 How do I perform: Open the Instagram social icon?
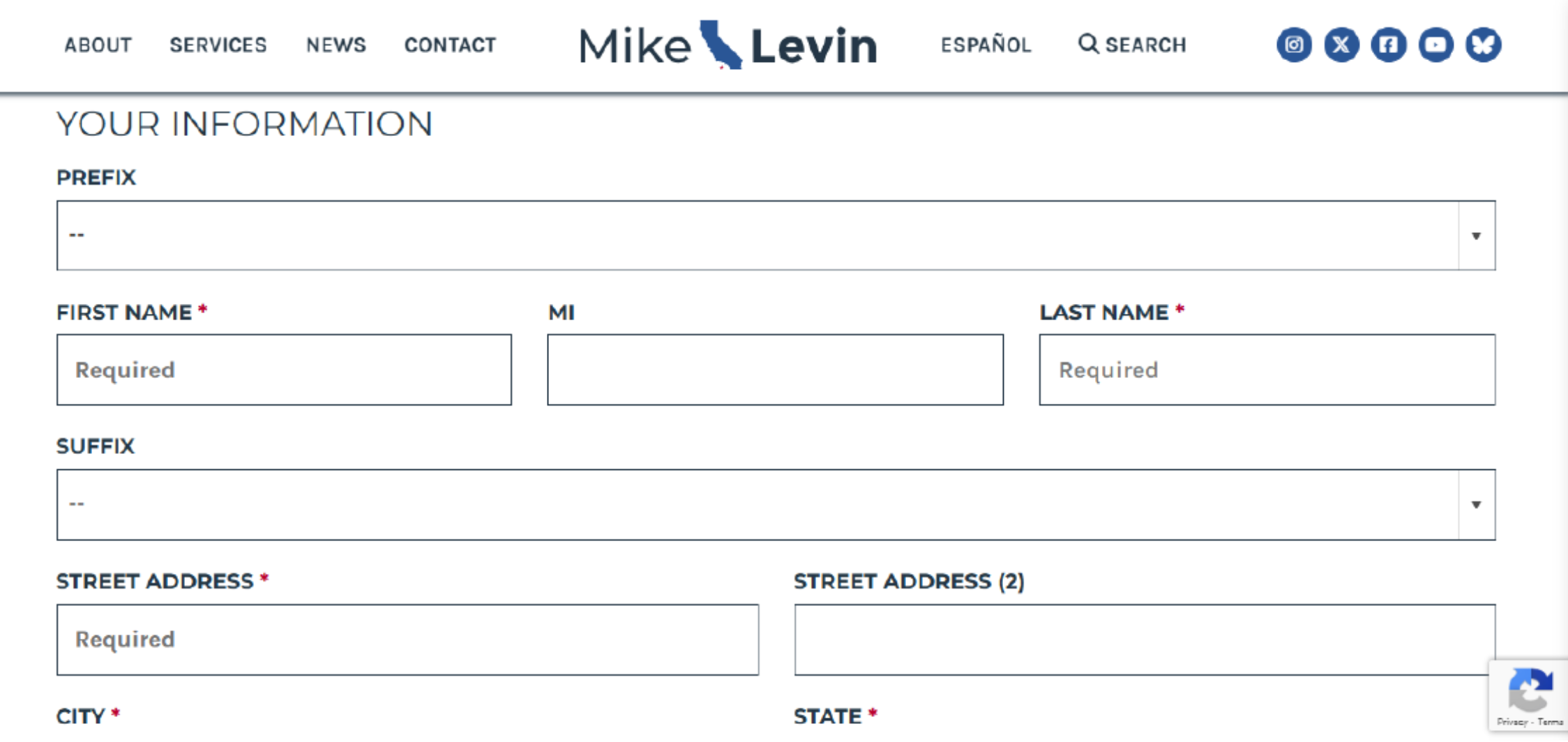coord(1294,45)
